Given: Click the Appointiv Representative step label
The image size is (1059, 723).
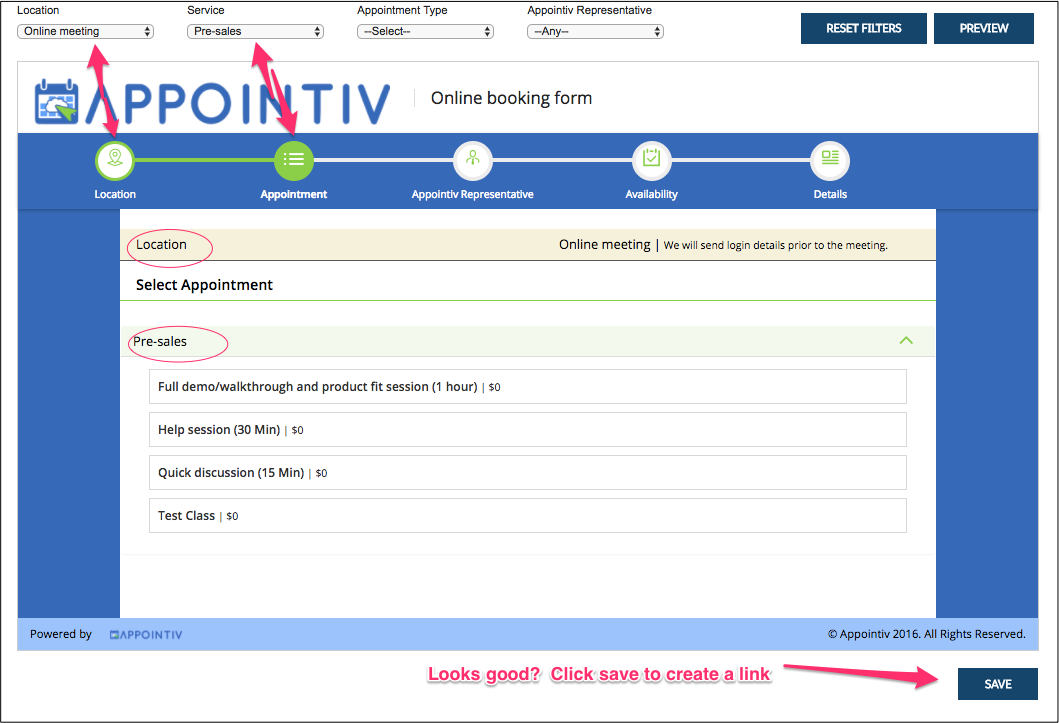Looking at the screenshot, I should coord(473,194).
